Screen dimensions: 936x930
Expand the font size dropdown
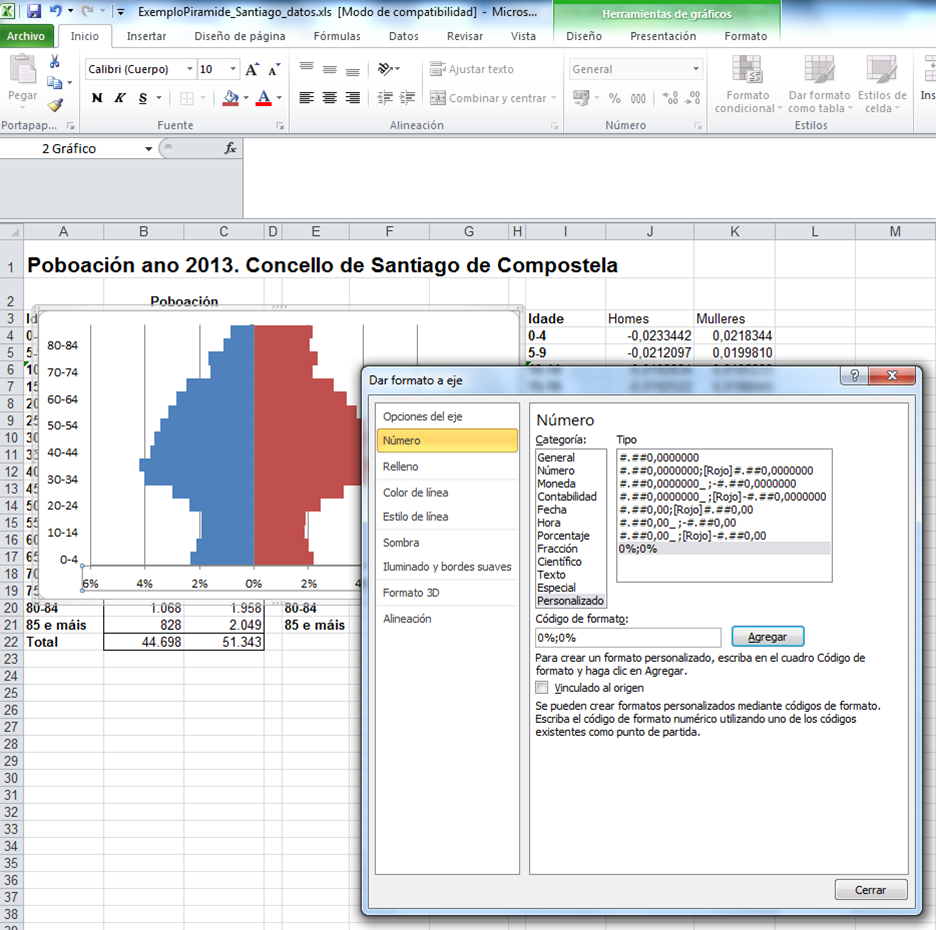coord(233,70)
